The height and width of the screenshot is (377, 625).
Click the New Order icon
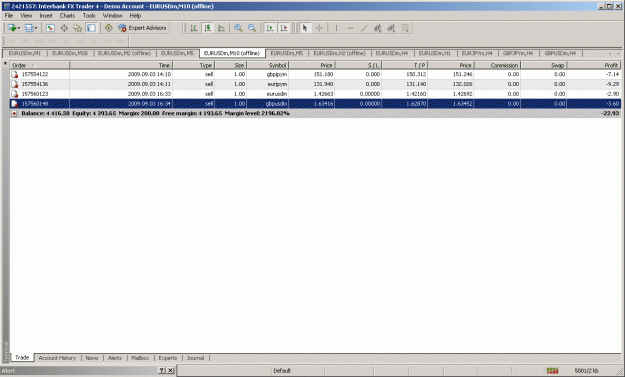109,28
